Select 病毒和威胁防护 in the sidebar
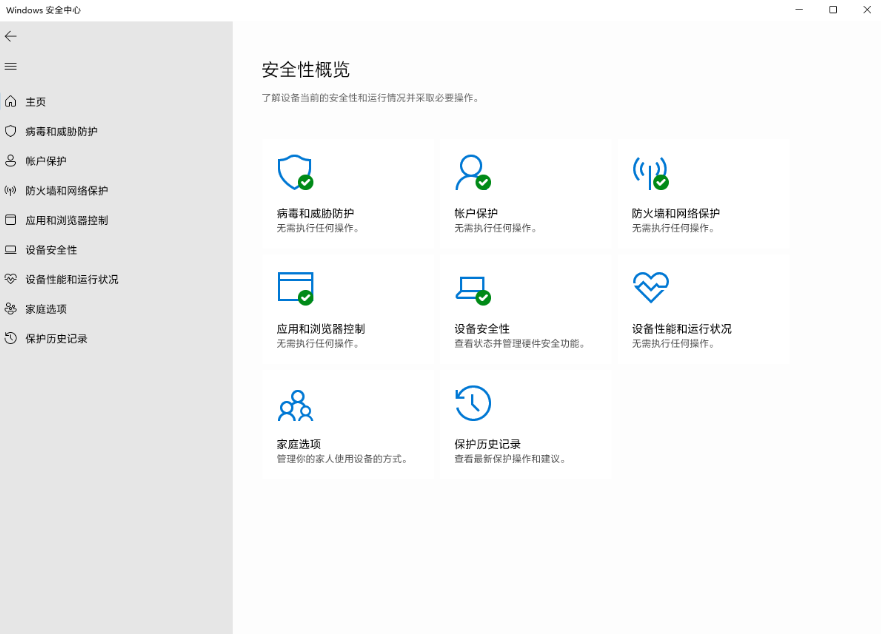This screenshot has width=881, height=634. (x=60, y=131)
